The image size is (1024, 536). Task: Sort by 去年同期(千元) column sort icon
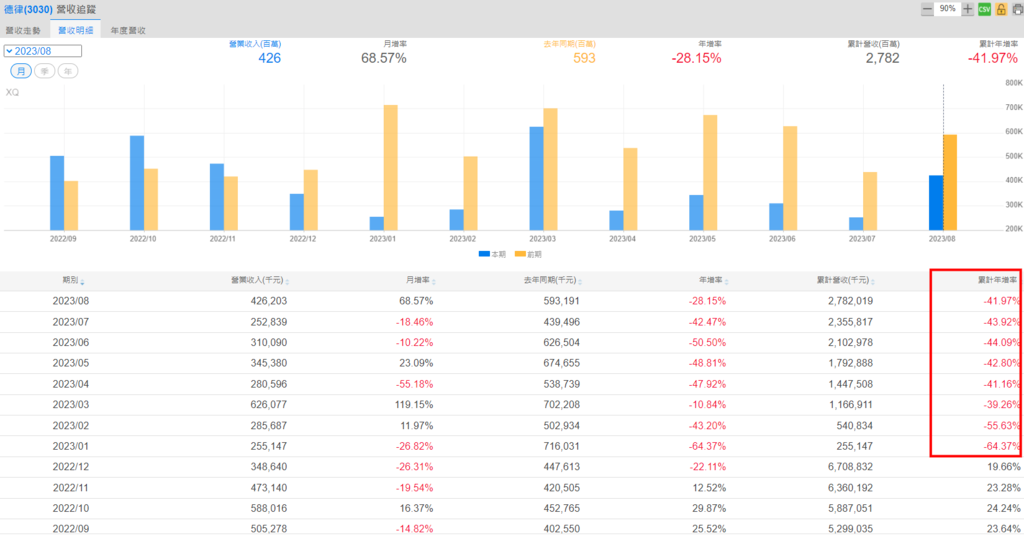coord(580,281)
